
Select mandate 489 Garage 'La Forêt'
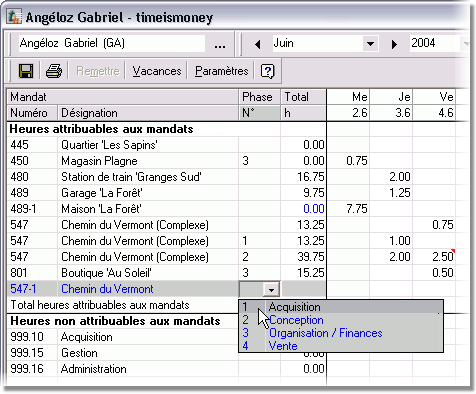click(166, 193)
